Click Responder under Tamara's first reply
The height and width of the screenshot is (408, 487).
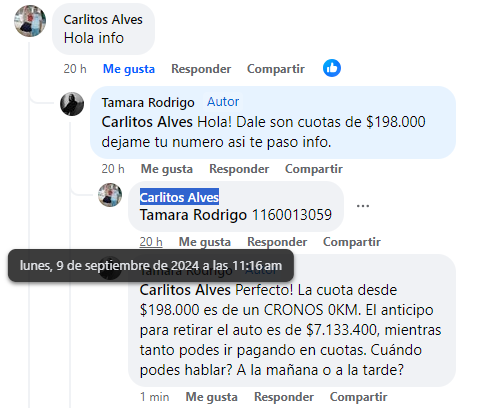click(x=239, y=169)
